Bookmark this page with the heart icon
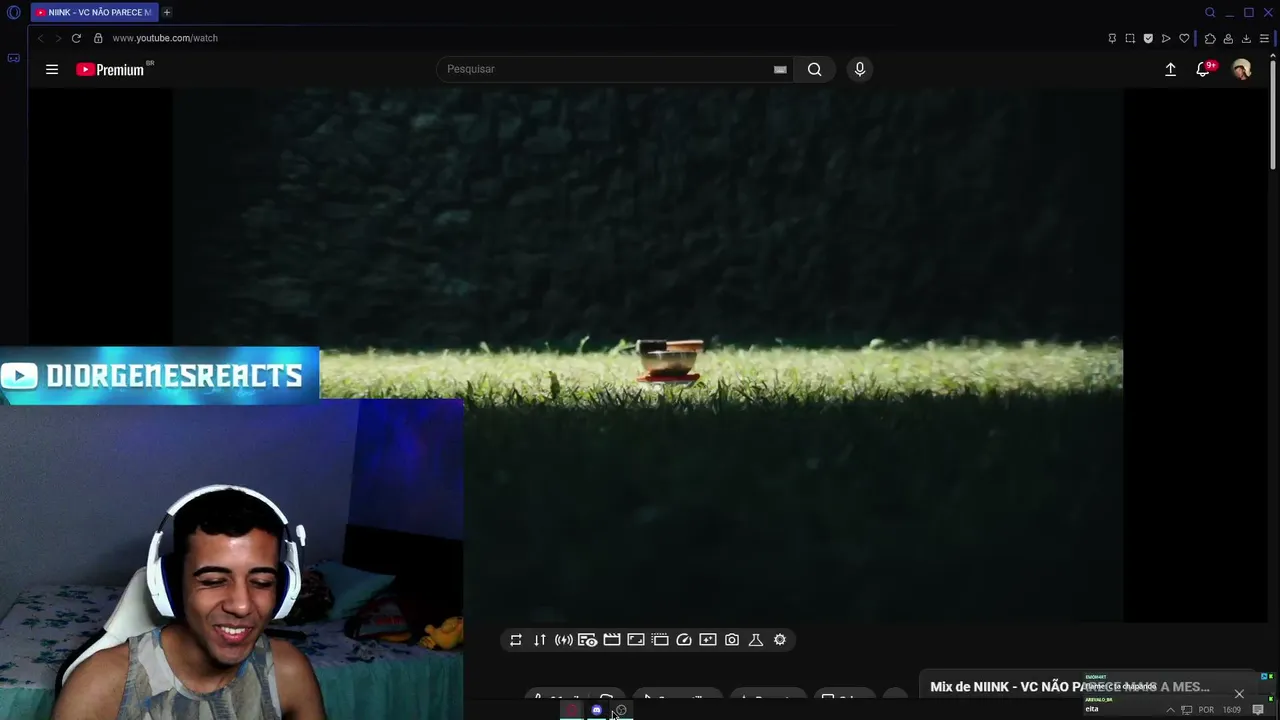This screenshot has width=1280, height=720. point(1184,38)
